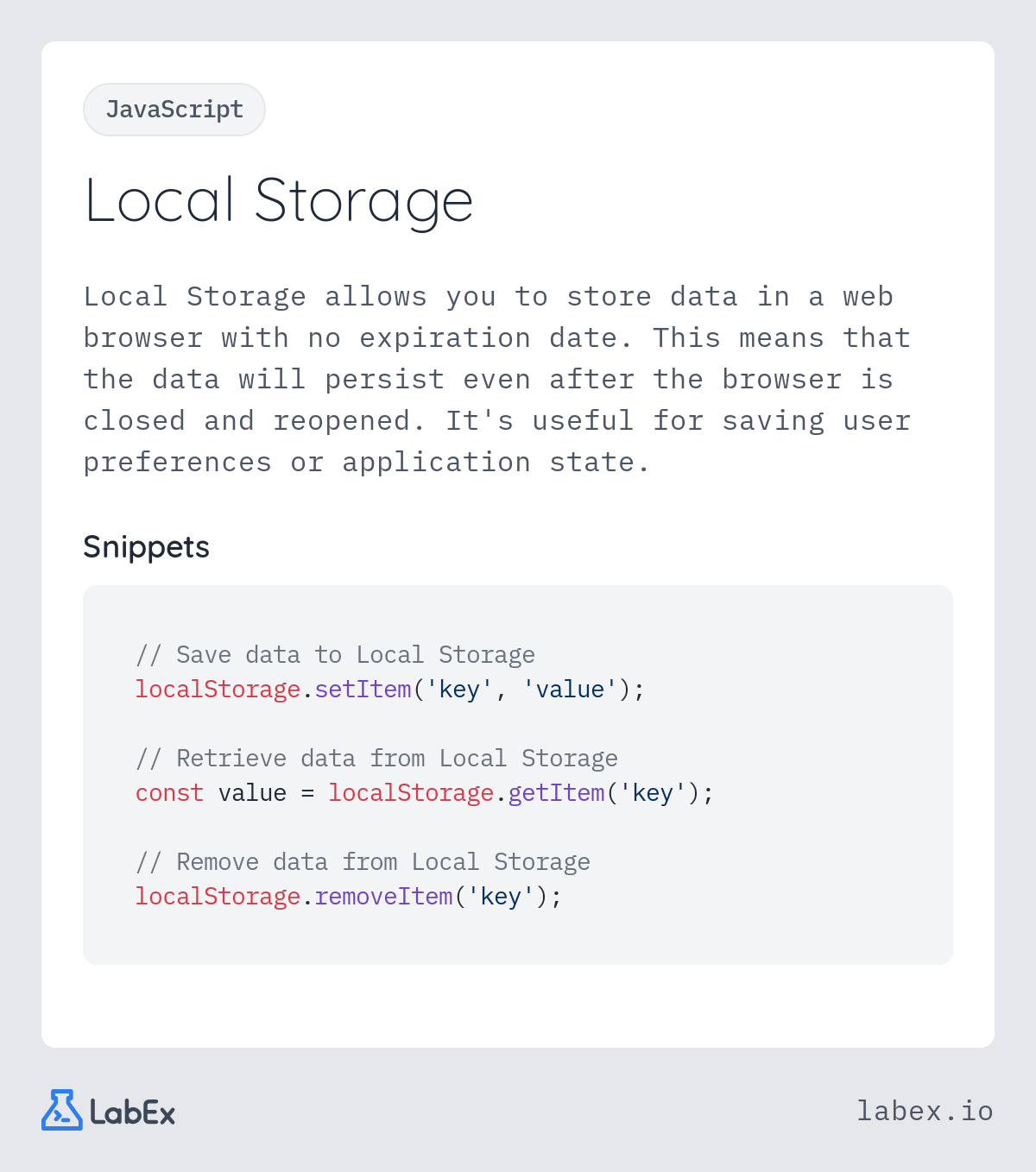Click the 'key' string in setItem call
The width and height of the screenshot is (1036, 1172).
[459, 690]
